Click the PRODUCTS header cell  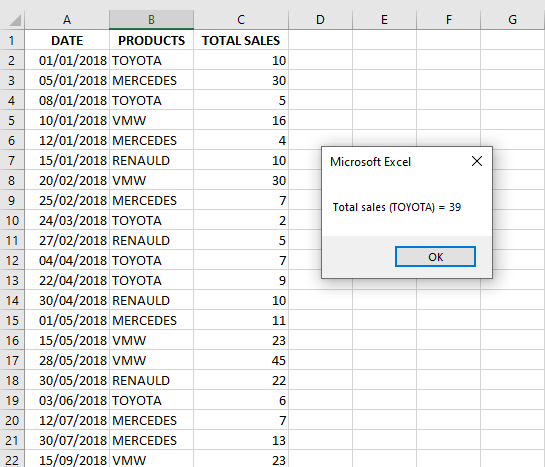pos(152,40)
